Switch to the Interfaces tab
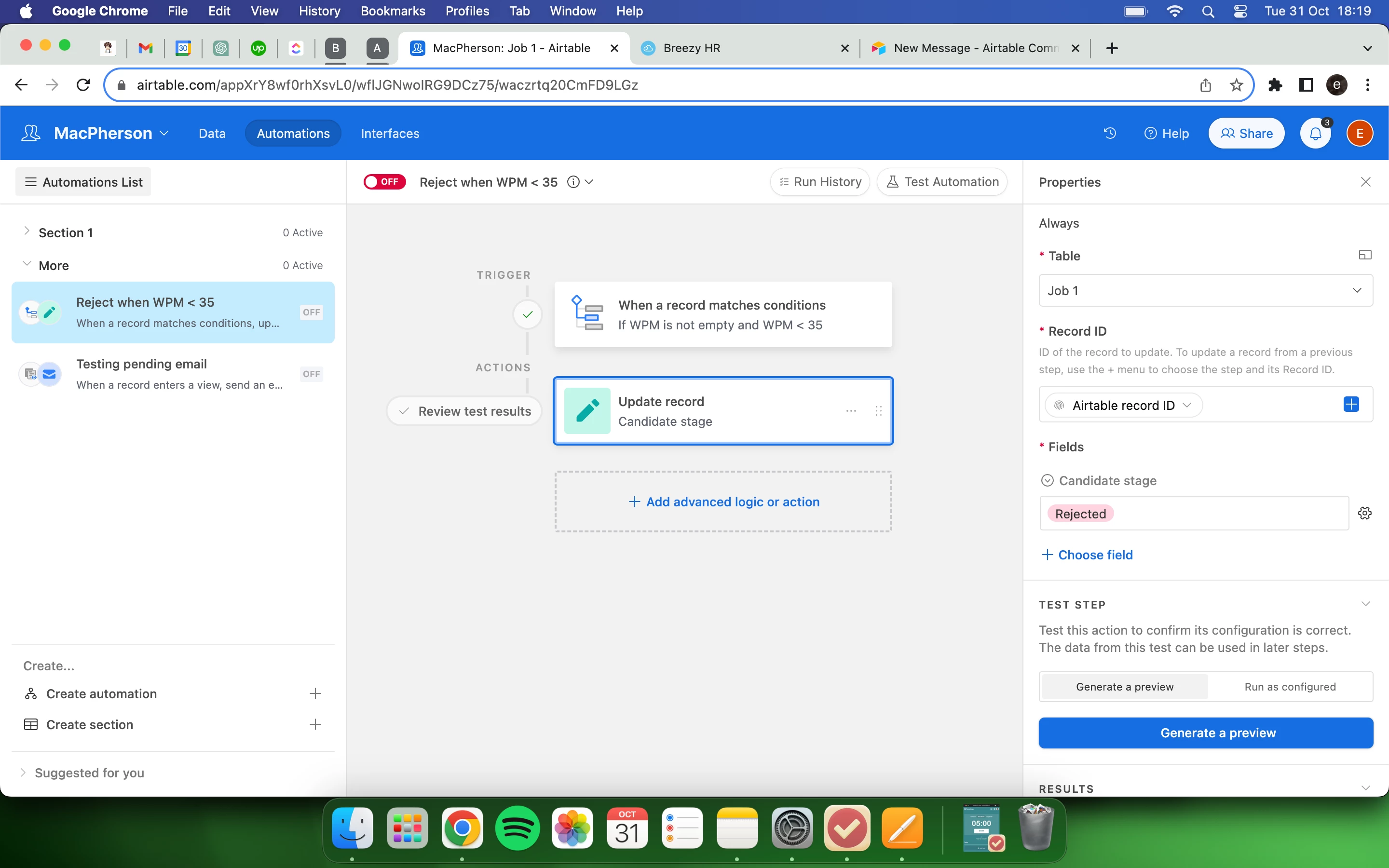The width and height of the screenshot is (1389, 868). (x=390, y=133)
